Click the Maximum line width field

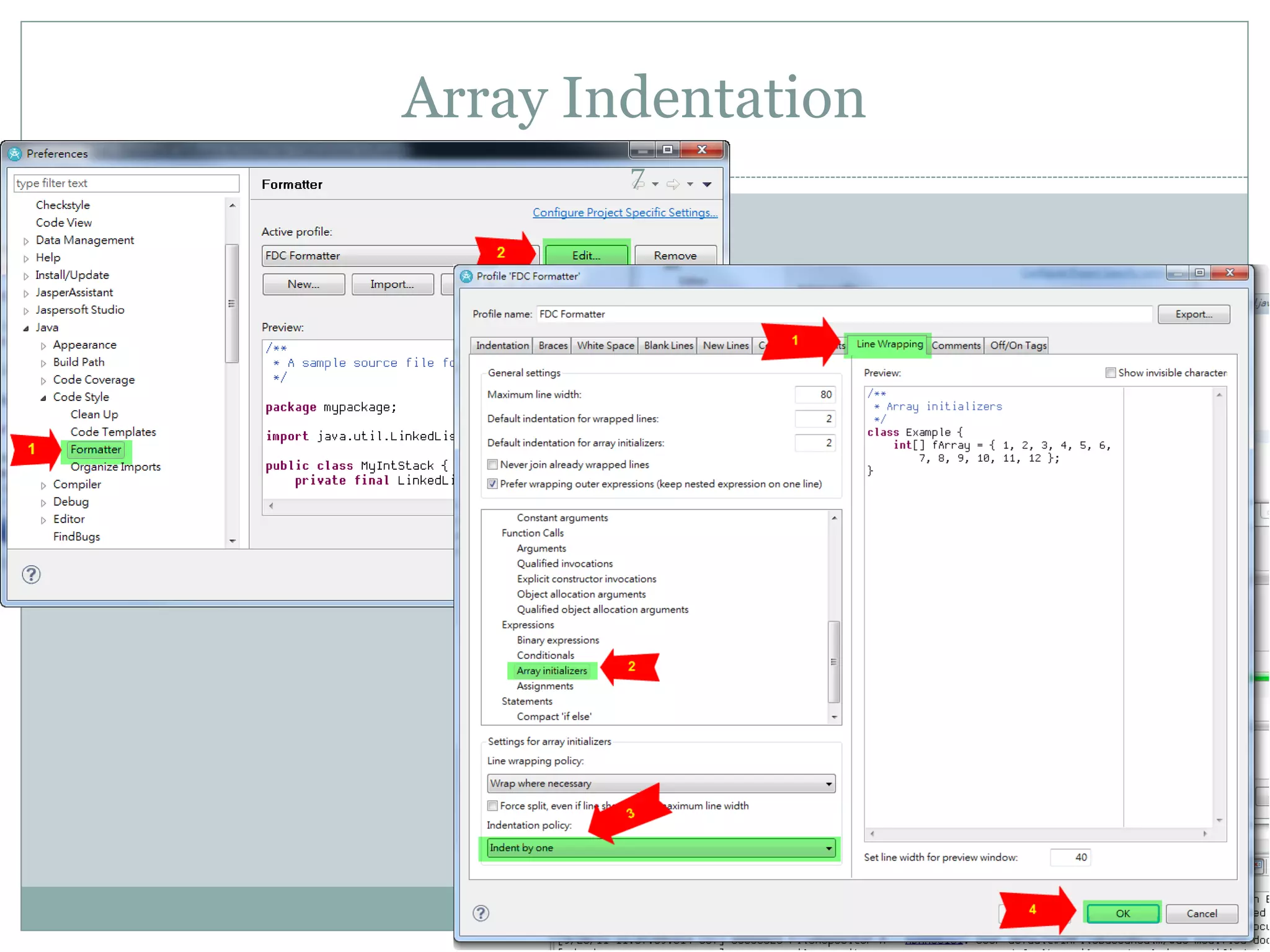point(815,394)
